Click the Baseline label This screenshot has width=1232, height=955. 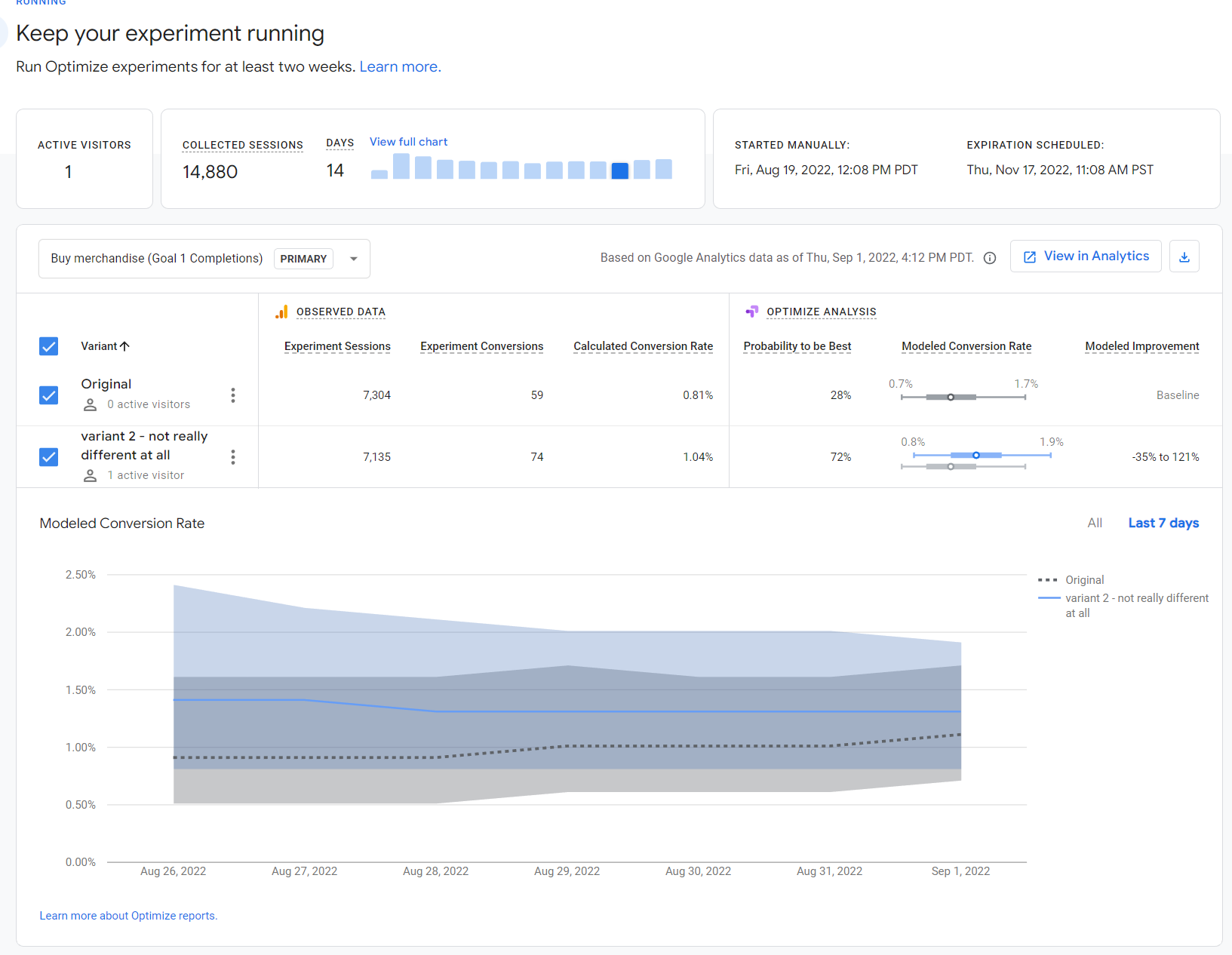tap(1178, 395)
